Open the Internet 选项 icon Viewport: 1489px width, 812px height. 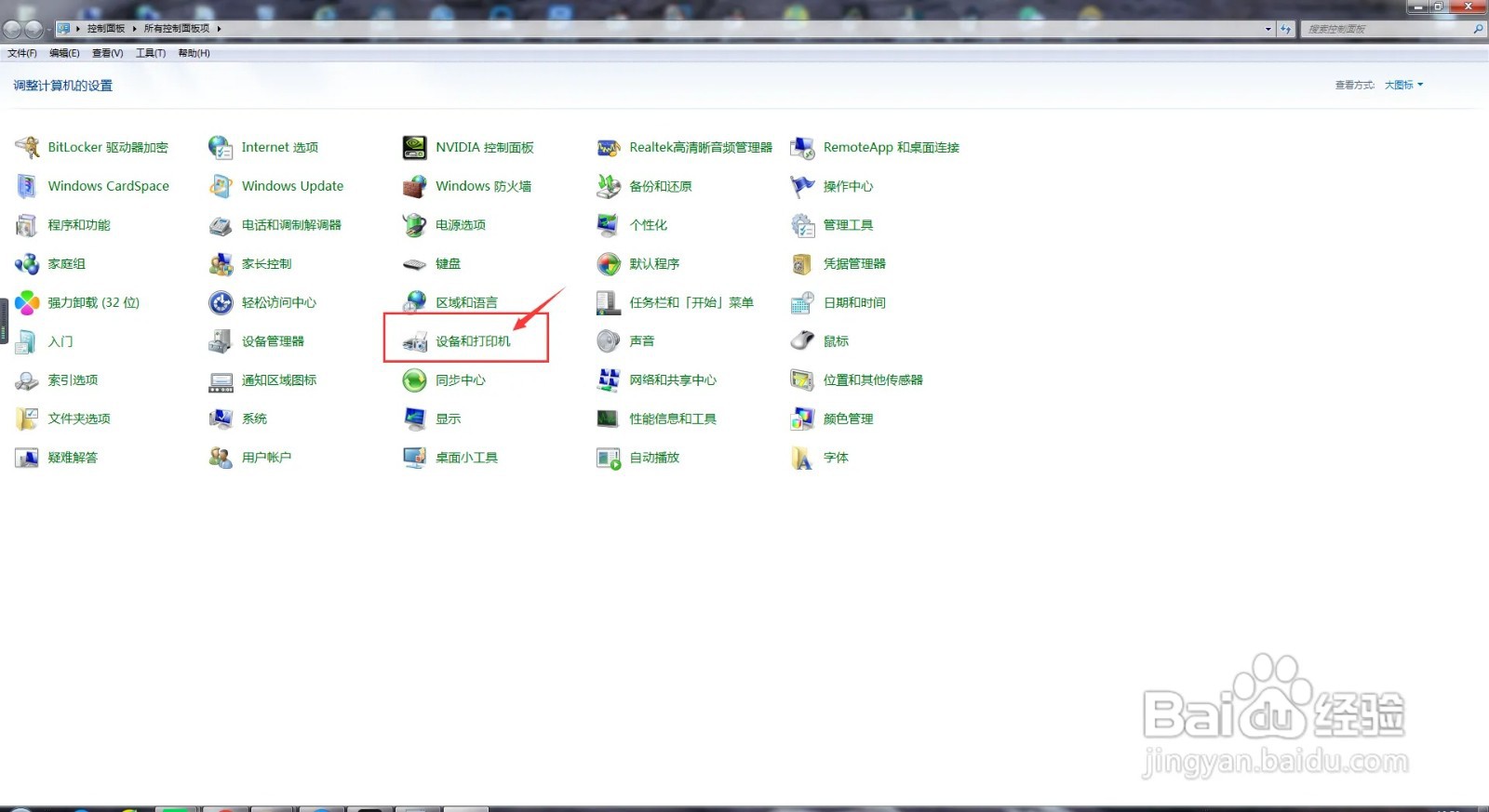point(221,147)
